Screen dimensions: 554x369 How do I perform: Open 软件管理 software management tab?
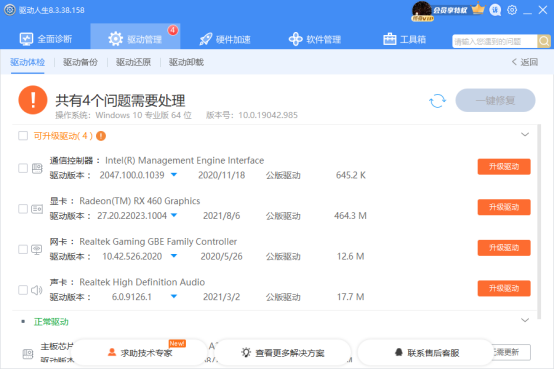click(x=315, y=39)
